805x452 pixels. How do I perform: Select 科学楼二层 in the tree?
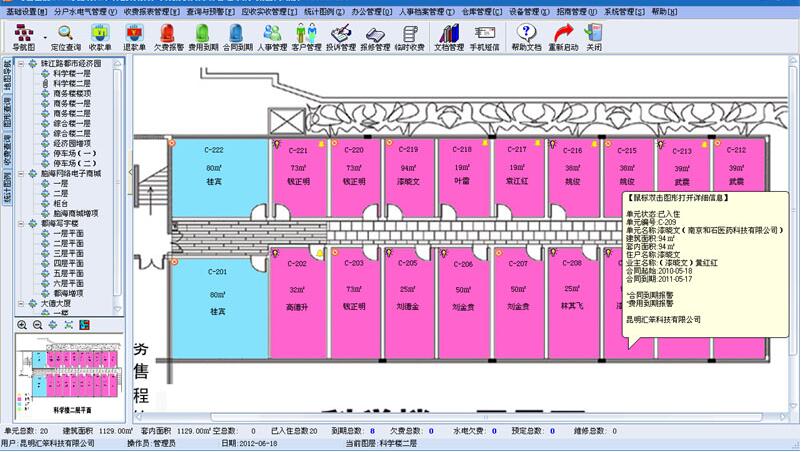click(72, 83)
